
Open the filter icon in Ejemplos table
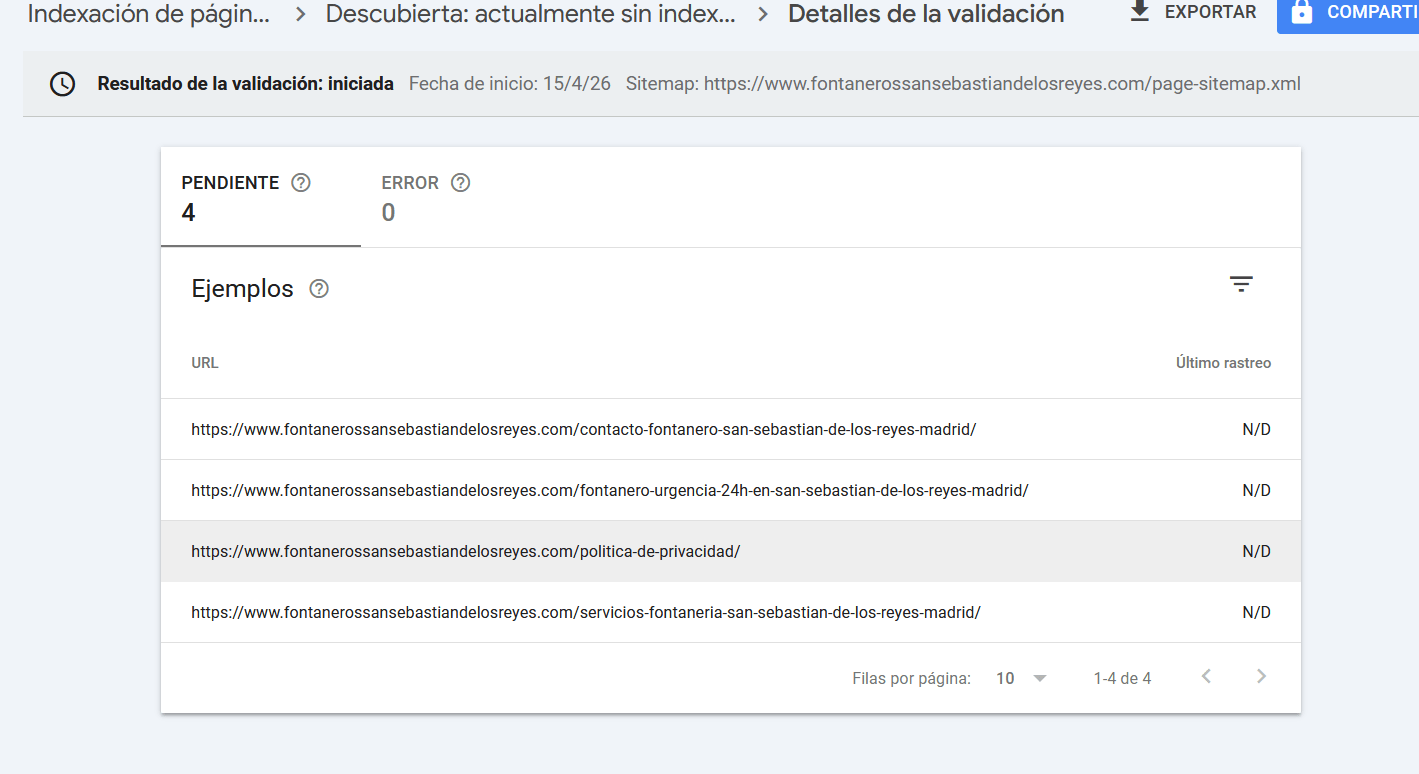1241,285
